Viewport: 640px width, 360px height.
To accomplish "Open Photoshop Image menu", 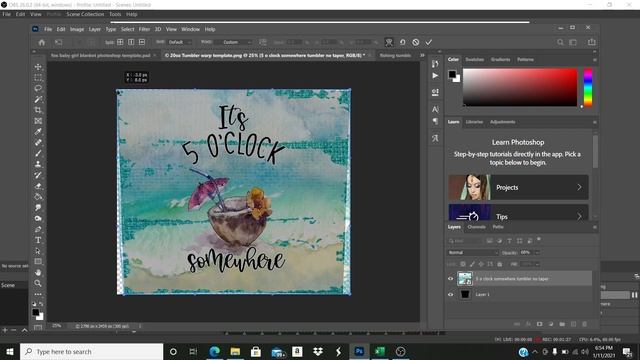I will click(x=77, y=29).
